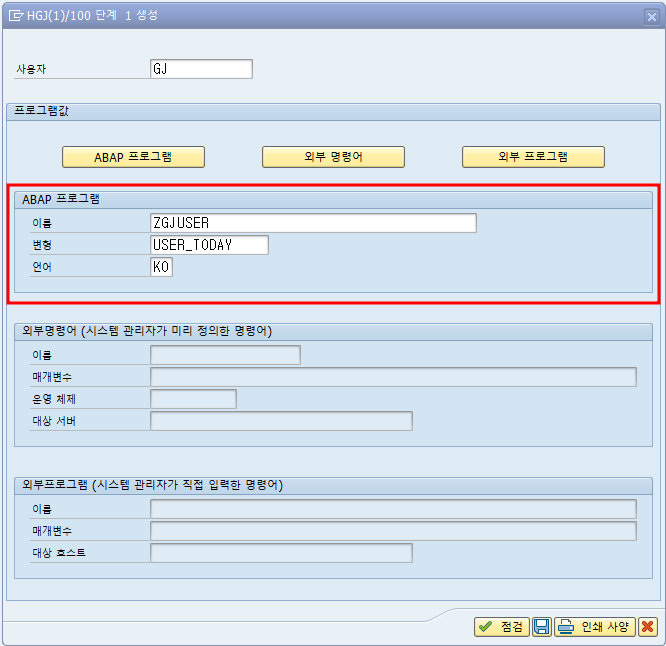This screenshot has height=646, width=666.
Task: Click the 사용자 label
Action: click(x=31, y=69)
